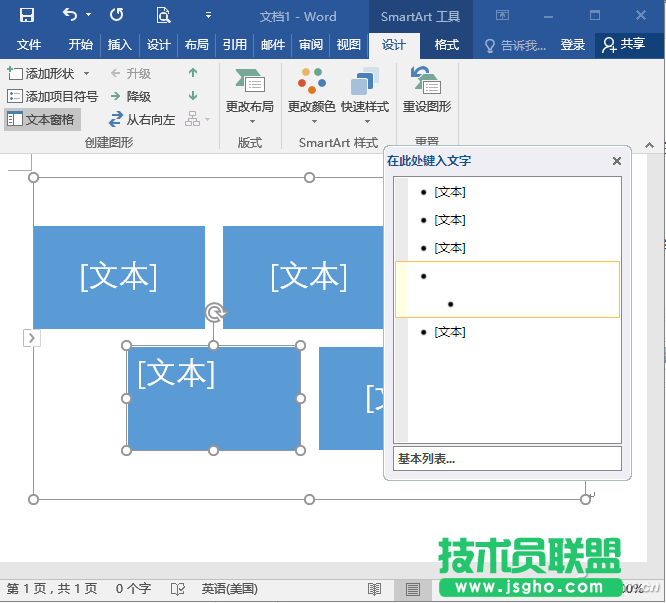Switch to the 格式 SmartArt tab
The width and height of the screenshot is (666, 603).
tap(446, 45)
